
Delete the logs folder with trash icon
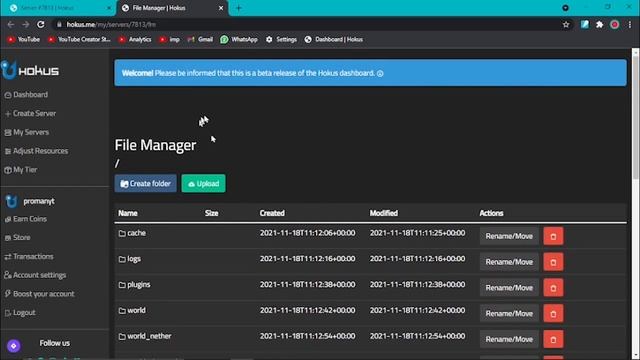(x=553, y=262)
